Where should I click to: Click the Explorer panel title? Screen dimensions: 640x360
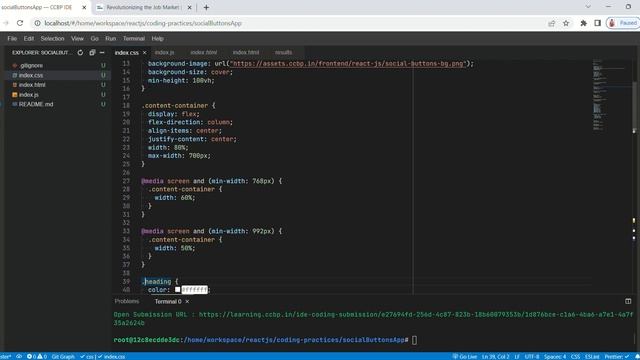[42, 53]
